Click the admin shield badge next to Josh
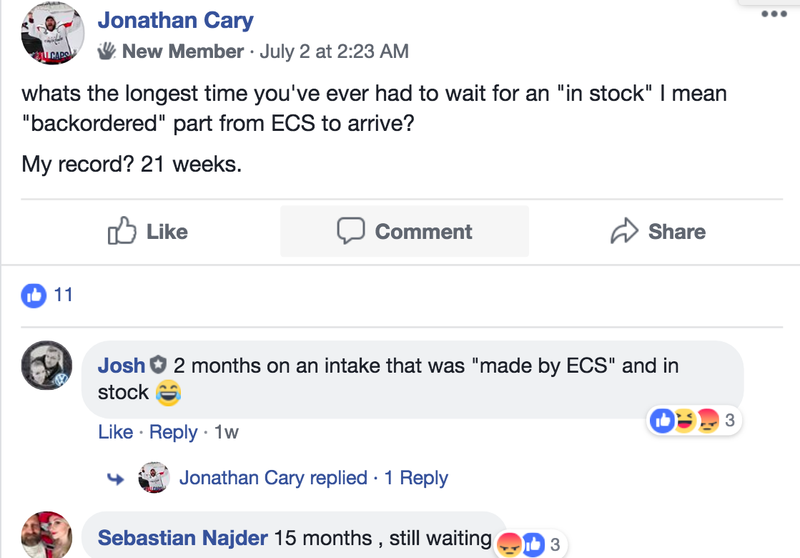This screenshot has height=558, width=800. tap(158, 365)
